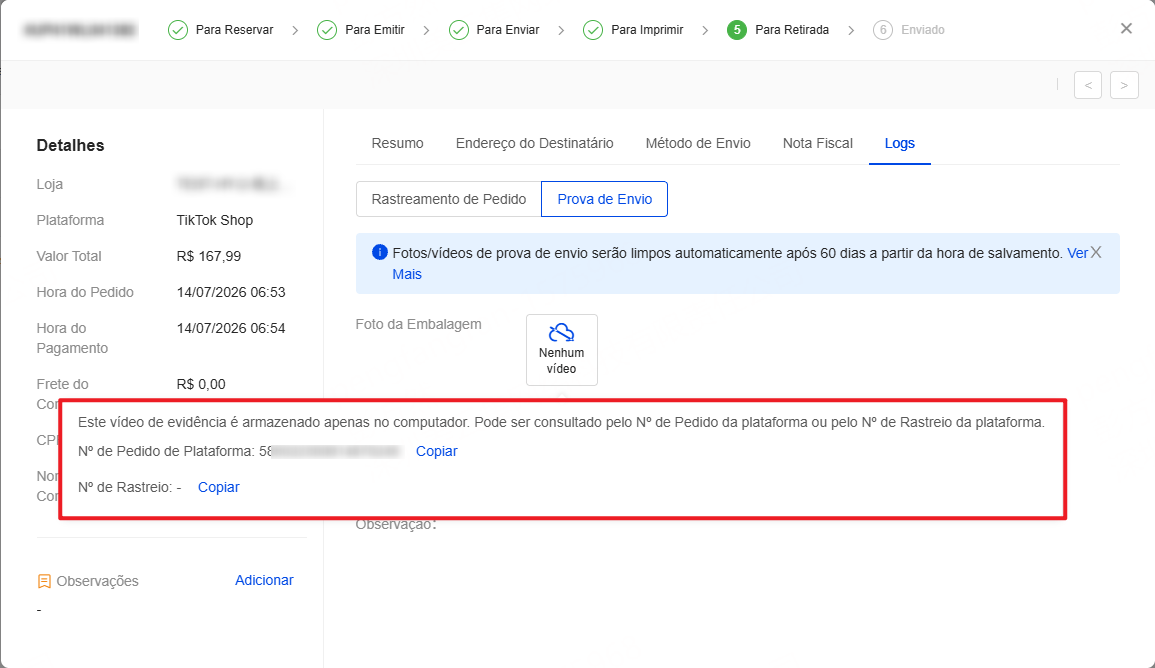The height and width of the screenshot is (668, 1155).
Task: Click the Nenhum vídeo cloud thumbnail
Action: click(561, 350)
